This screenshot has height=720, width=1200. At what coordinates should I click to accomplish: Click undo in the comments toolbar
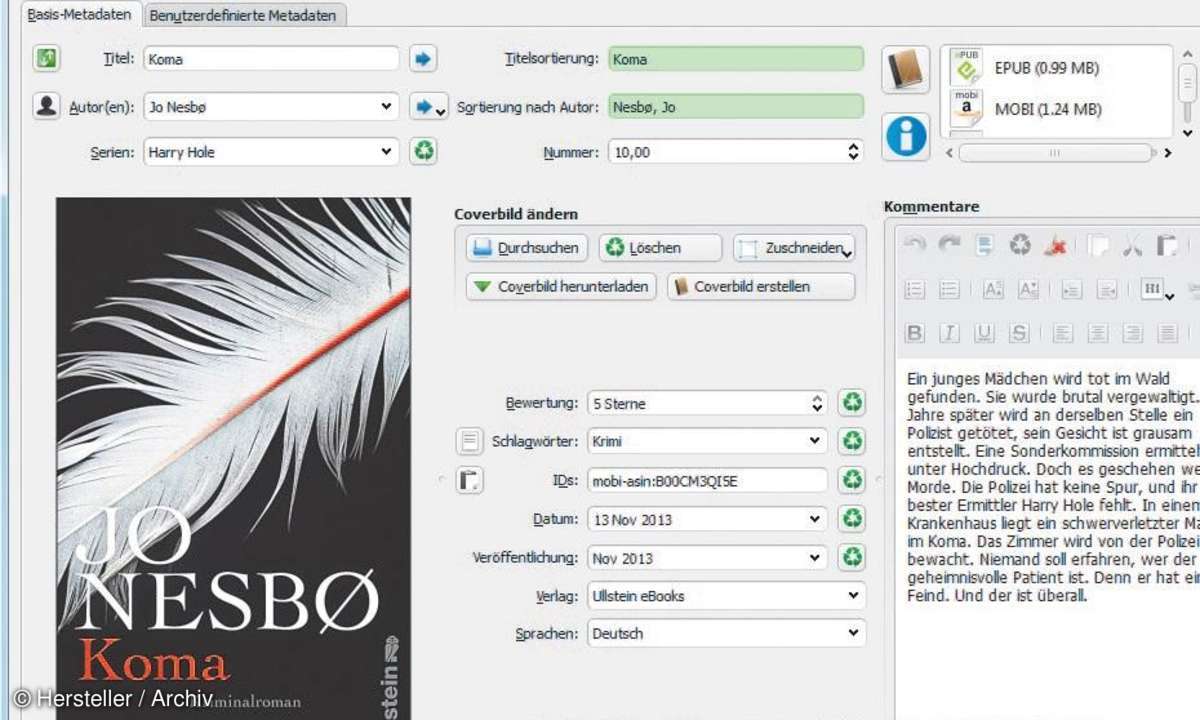point(914,246)
